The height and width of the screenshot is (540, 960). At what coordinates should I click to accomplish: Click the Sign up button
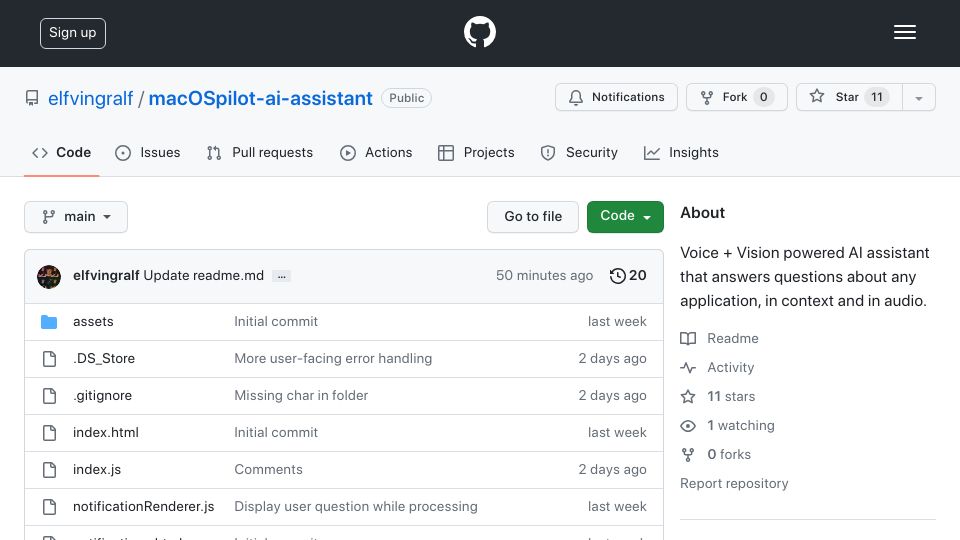[x=73, y=33]
